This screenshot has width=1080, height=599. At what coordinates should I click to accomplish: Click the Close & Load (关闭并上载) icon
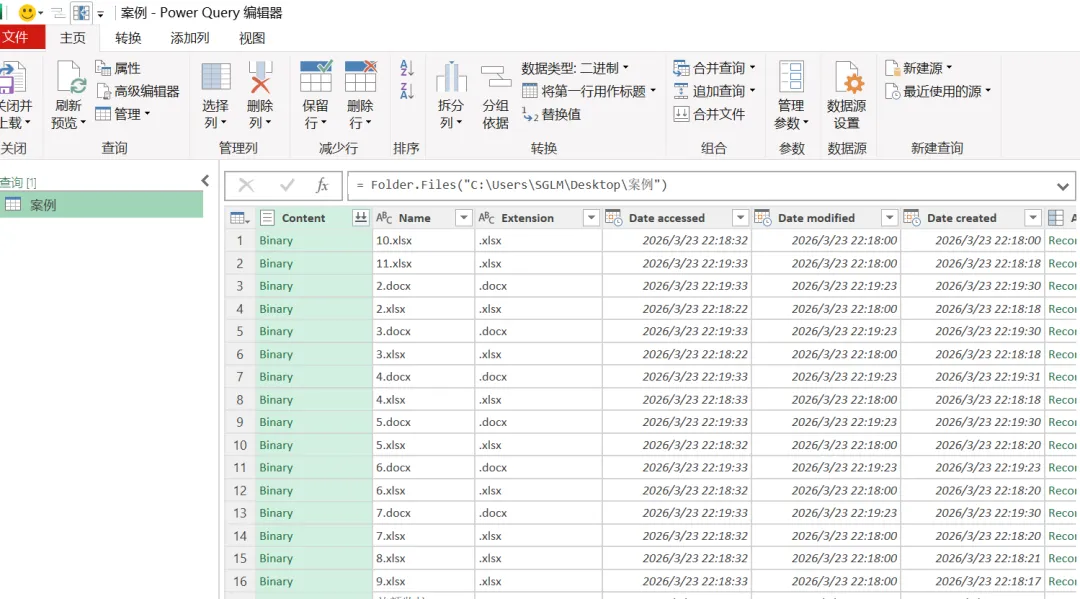click(x=12, y=78)
